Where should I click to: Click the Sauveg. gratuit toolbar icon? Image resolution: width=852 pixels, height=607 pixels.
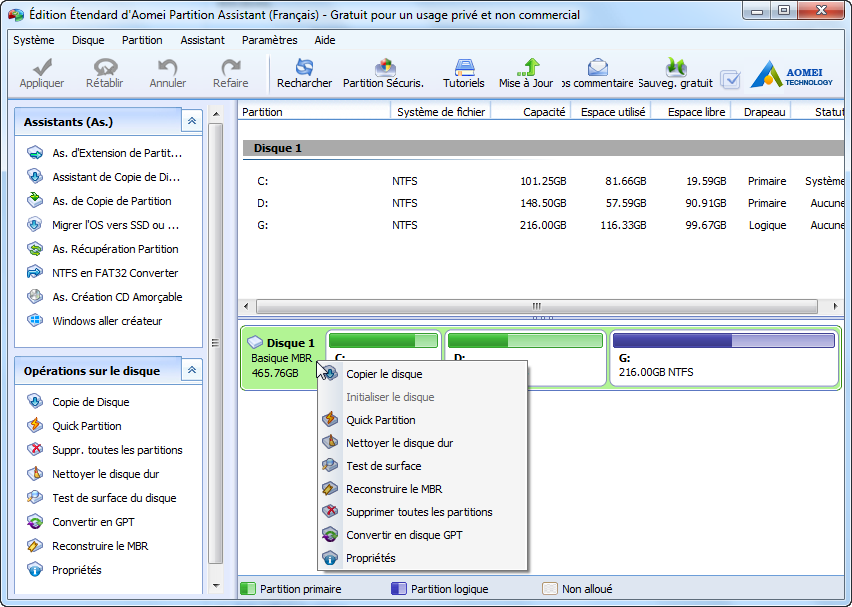[675, 67]
